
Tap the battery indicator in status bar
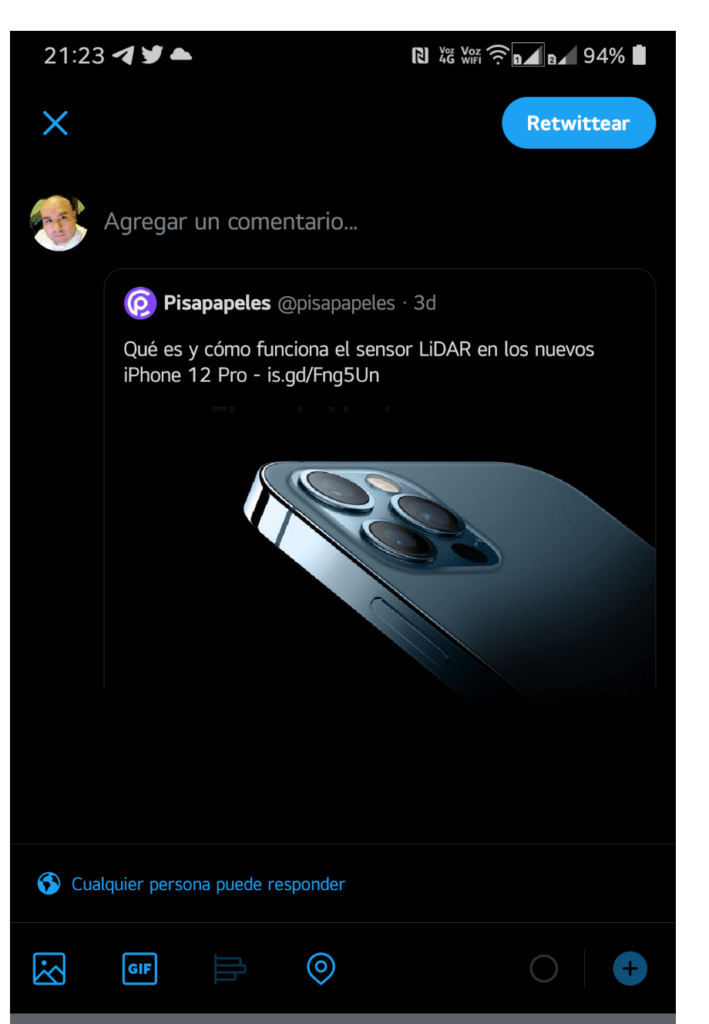(x=639, y=56)
